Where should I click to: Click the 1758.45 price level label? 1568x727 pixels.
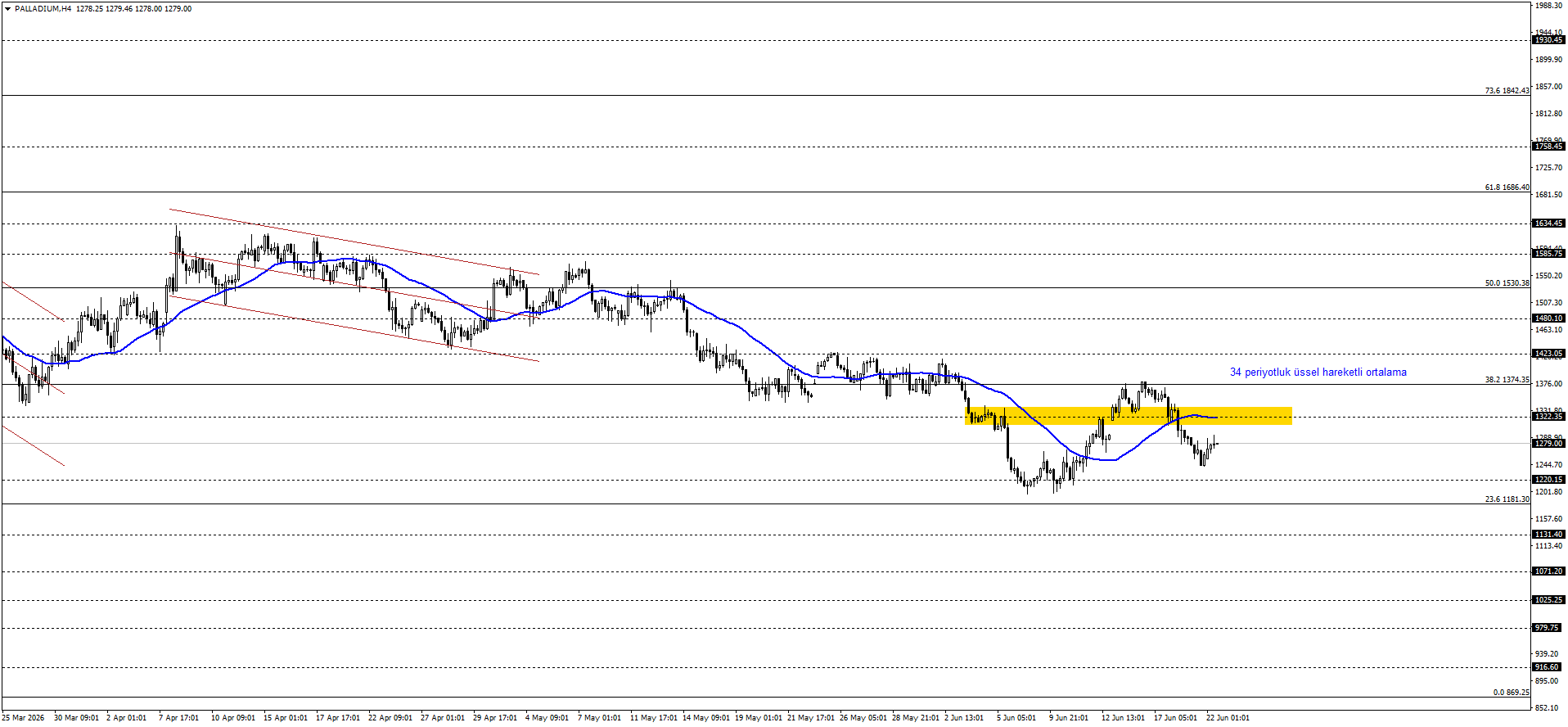point(1548,147)
